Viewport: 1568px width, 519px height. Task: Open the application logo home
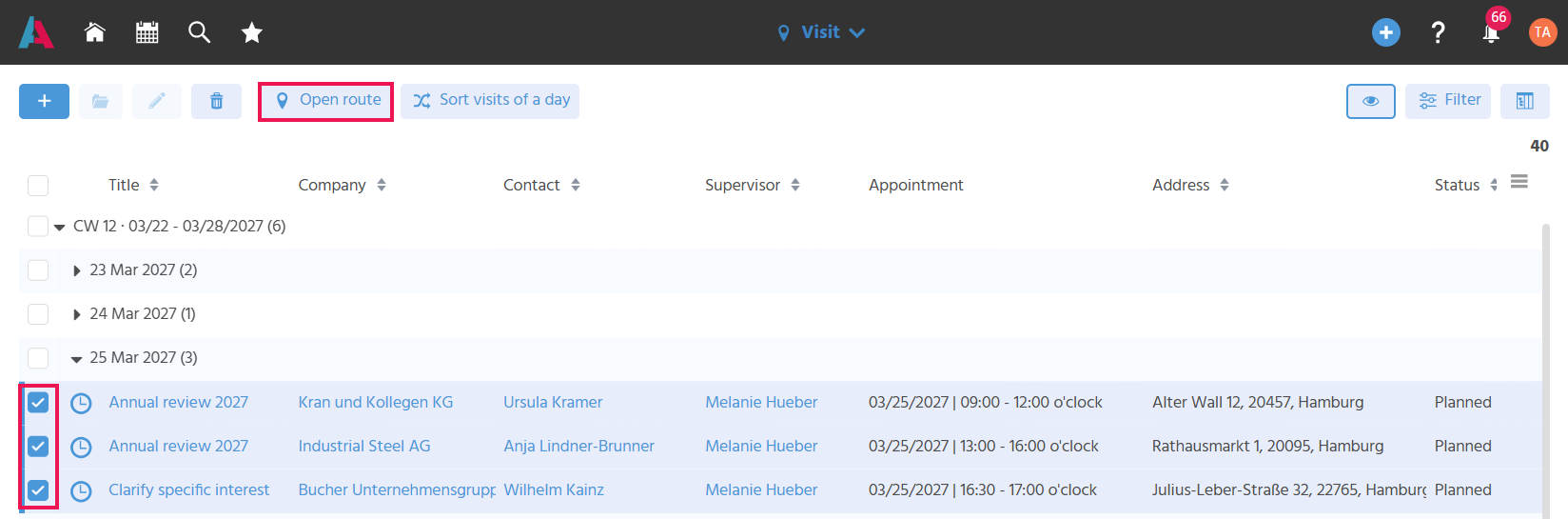click(36, 32)
